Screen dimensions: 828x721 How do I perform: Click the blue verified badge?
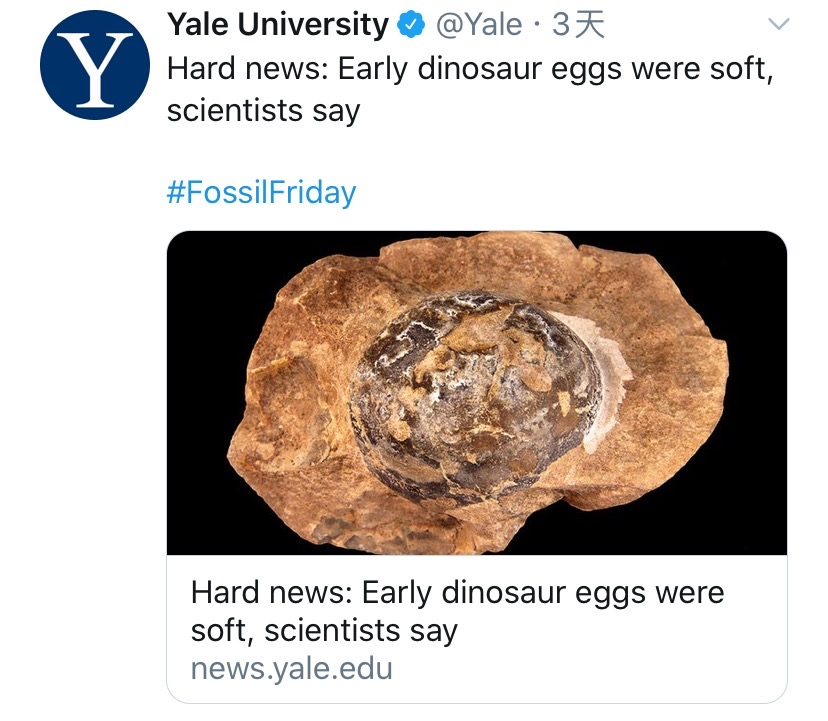pyautogui.click(x=411, y=25)
